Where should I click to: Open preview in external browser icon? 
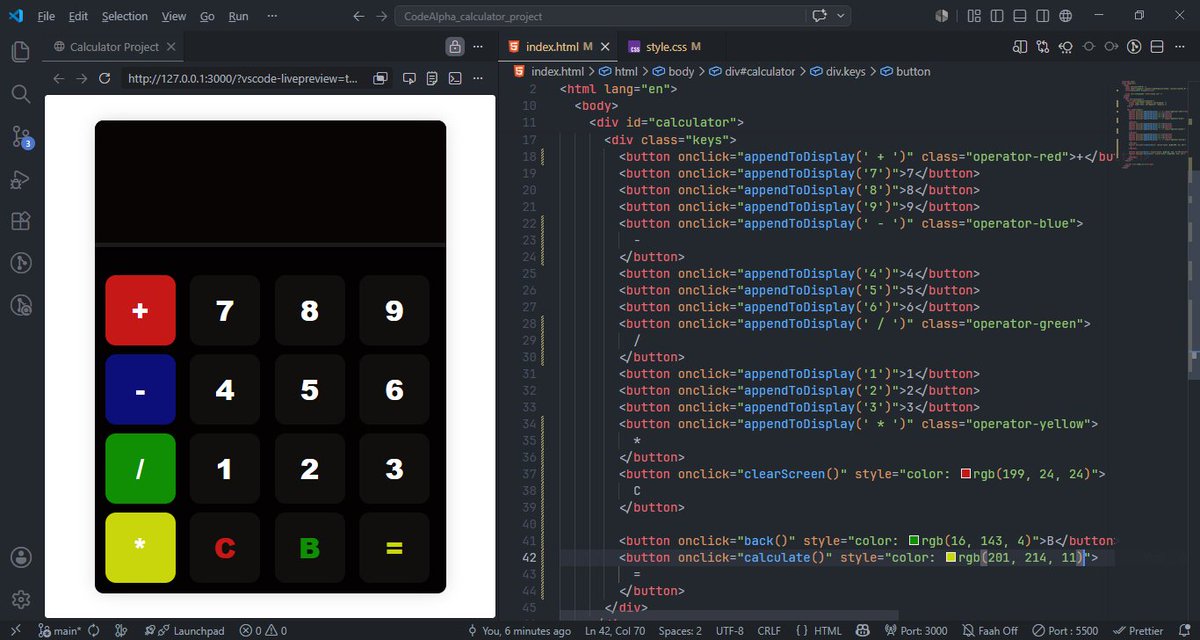[x=380, y=78]
